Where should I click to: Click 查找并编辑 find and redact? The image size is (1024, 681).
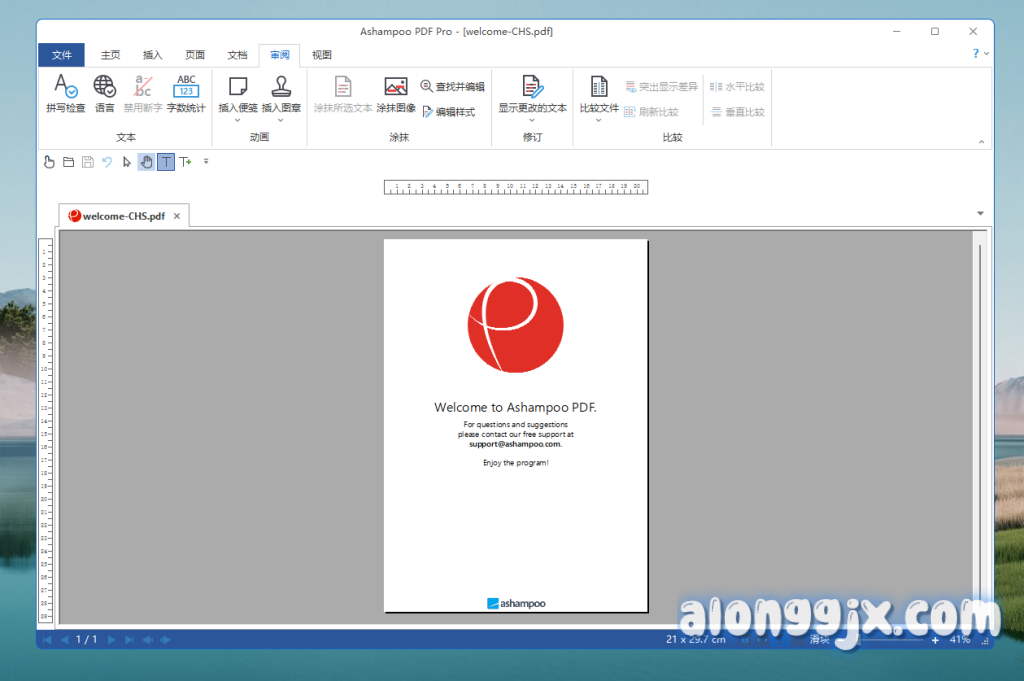pos(453,87)
